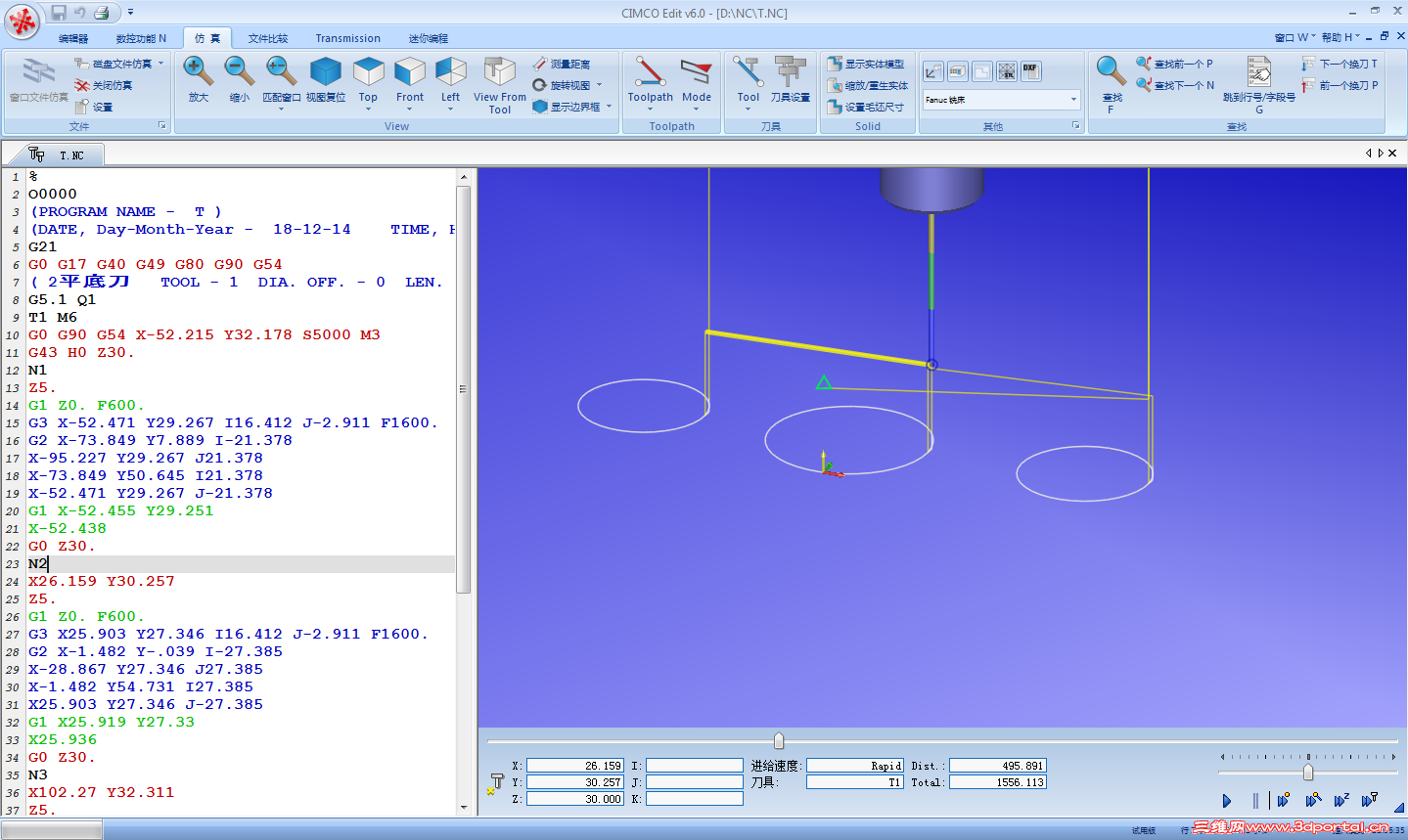Click 显示实体模型 show solid model
This screenshot has height=840, width=1408.
click(866, 64)
